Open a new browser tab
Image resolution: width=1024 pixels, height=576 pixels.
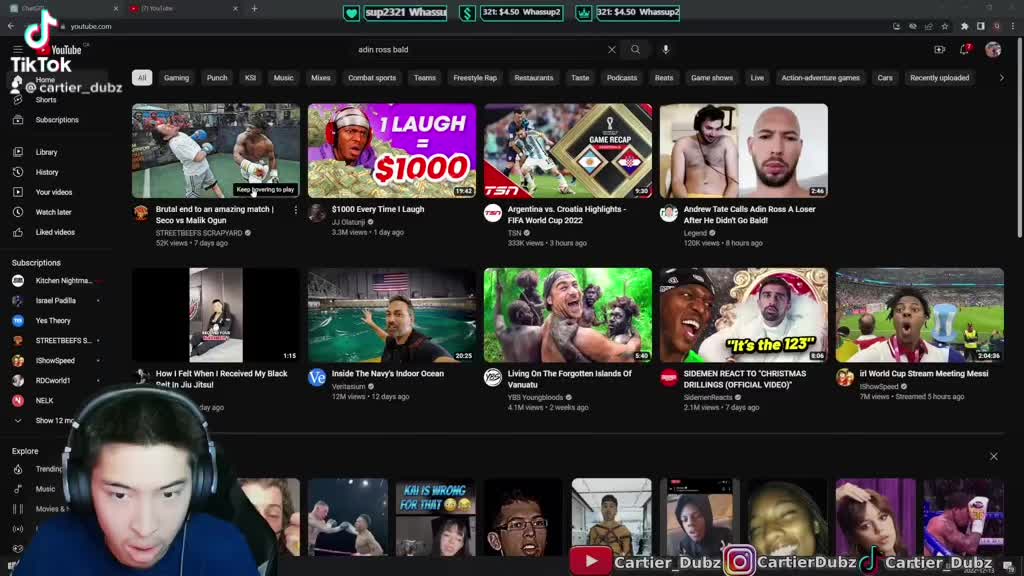pos(255,8)
